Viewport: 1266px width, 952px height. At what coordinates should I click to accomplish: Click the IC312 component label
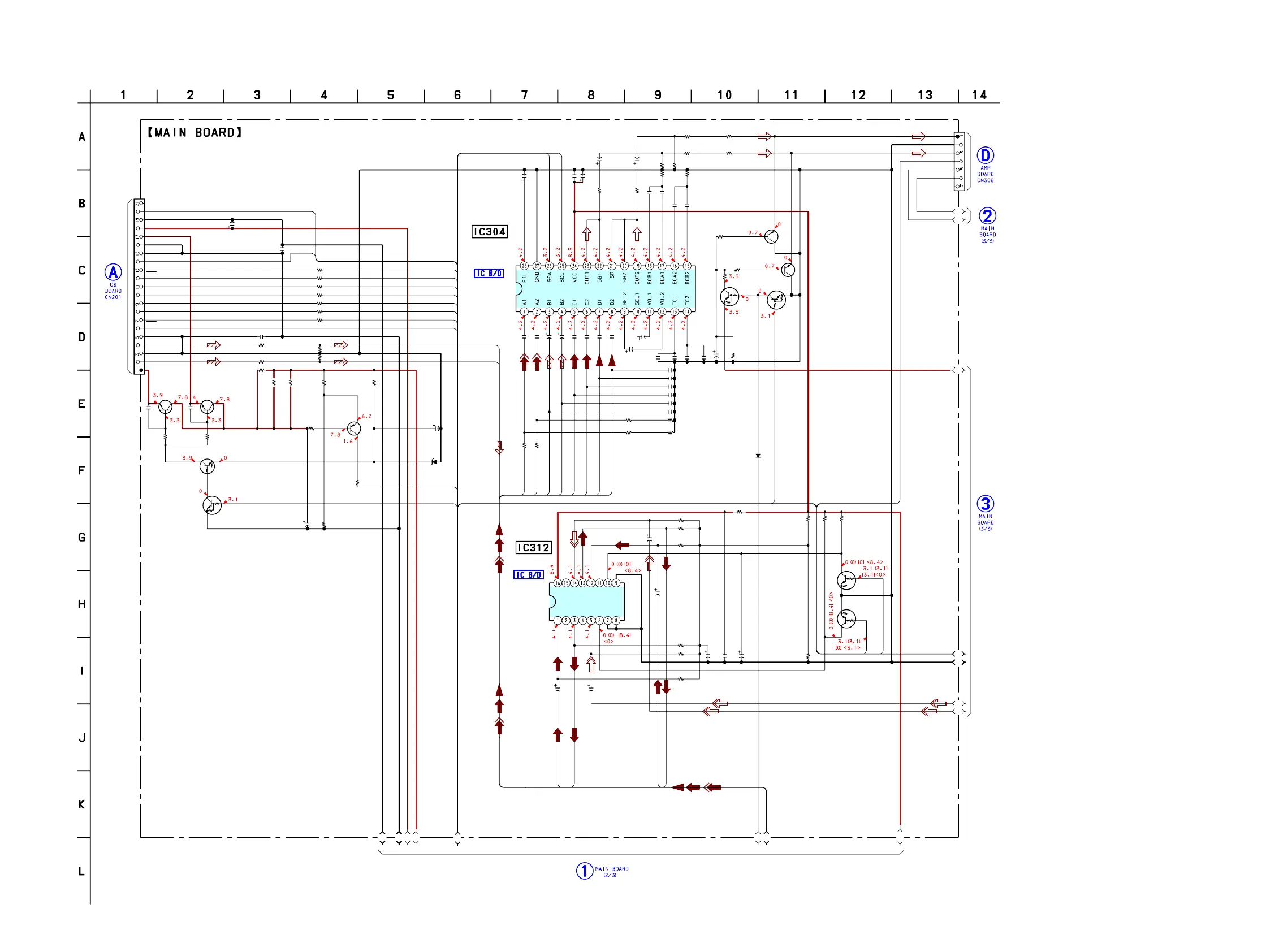tap(533, 548)
